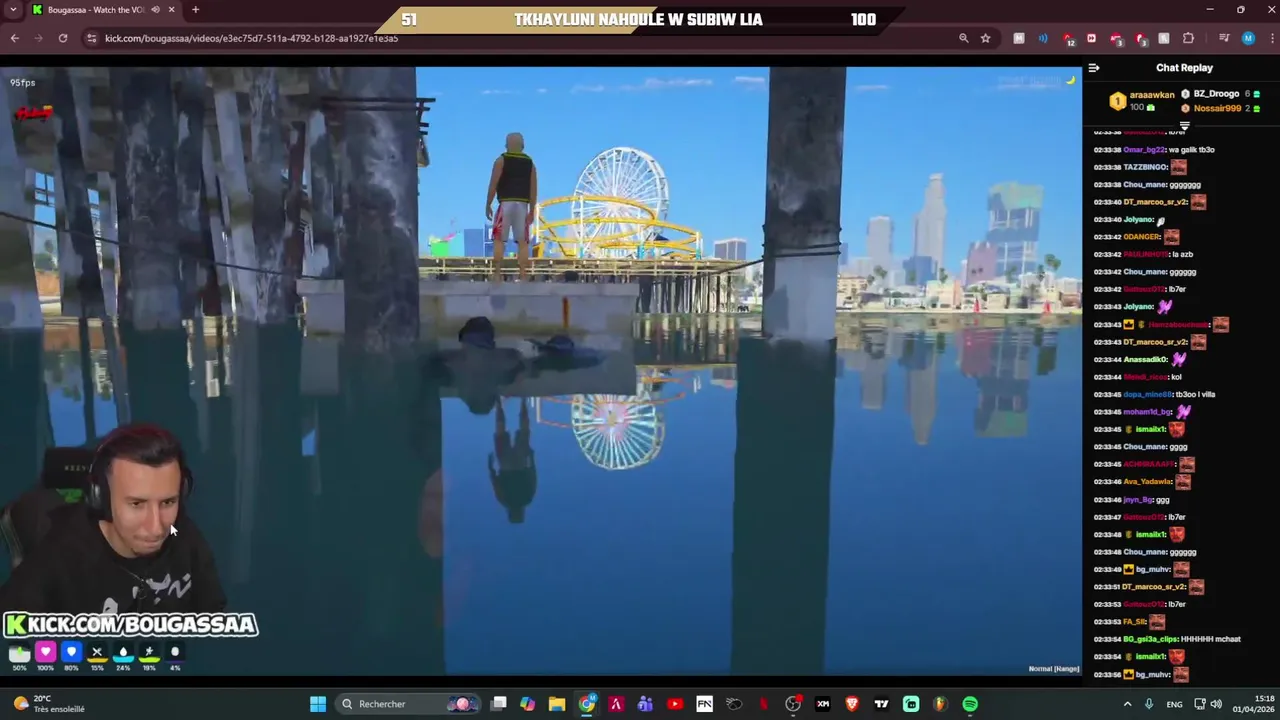This screenshot has height=720, width=1280.
Task: Open TradingView from taskbar
Action: click(x=881, y=704)
